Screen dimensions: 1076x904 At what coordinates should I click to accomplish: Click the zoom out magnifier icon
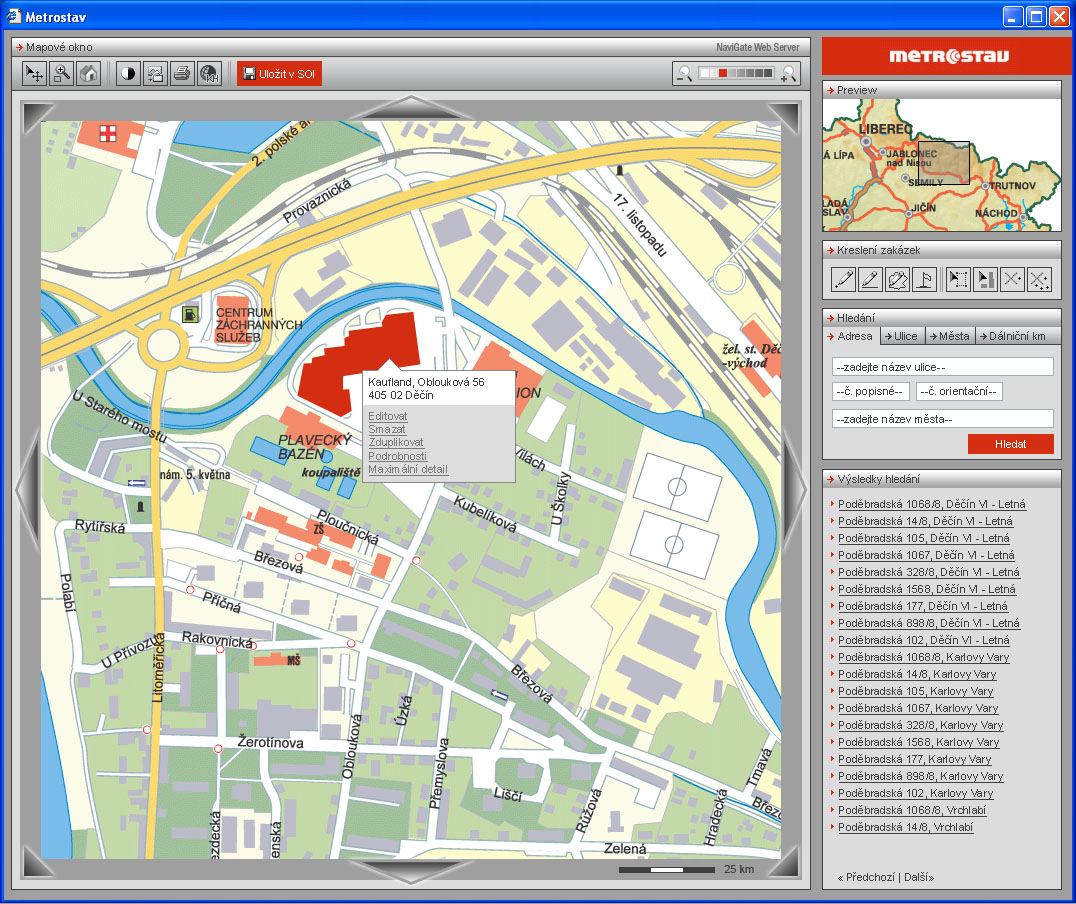click(x=684, y=73)
